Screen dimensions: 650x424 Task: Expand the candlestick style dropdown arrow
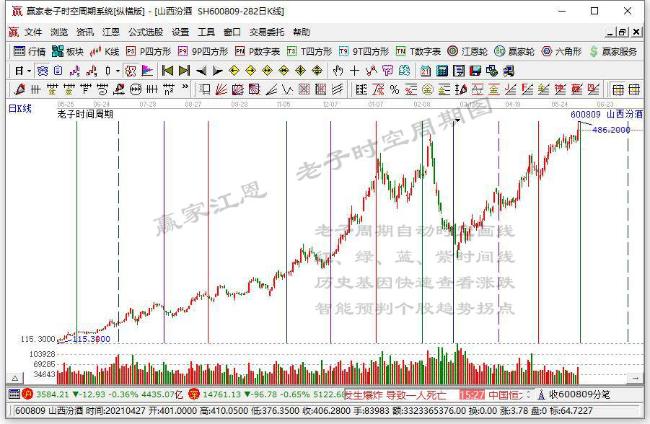click(118, 71)
